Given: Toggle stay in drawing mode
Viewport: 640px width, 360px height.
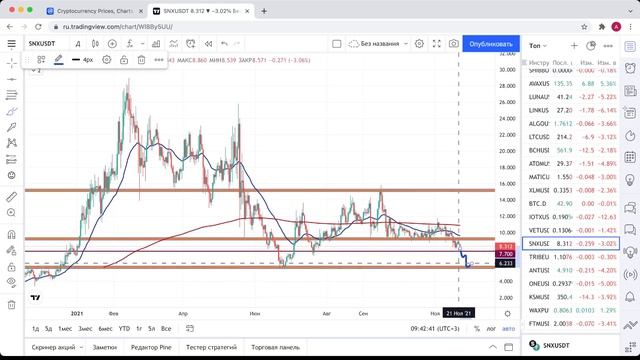Looking at the screenshot, I should (11, 251).
